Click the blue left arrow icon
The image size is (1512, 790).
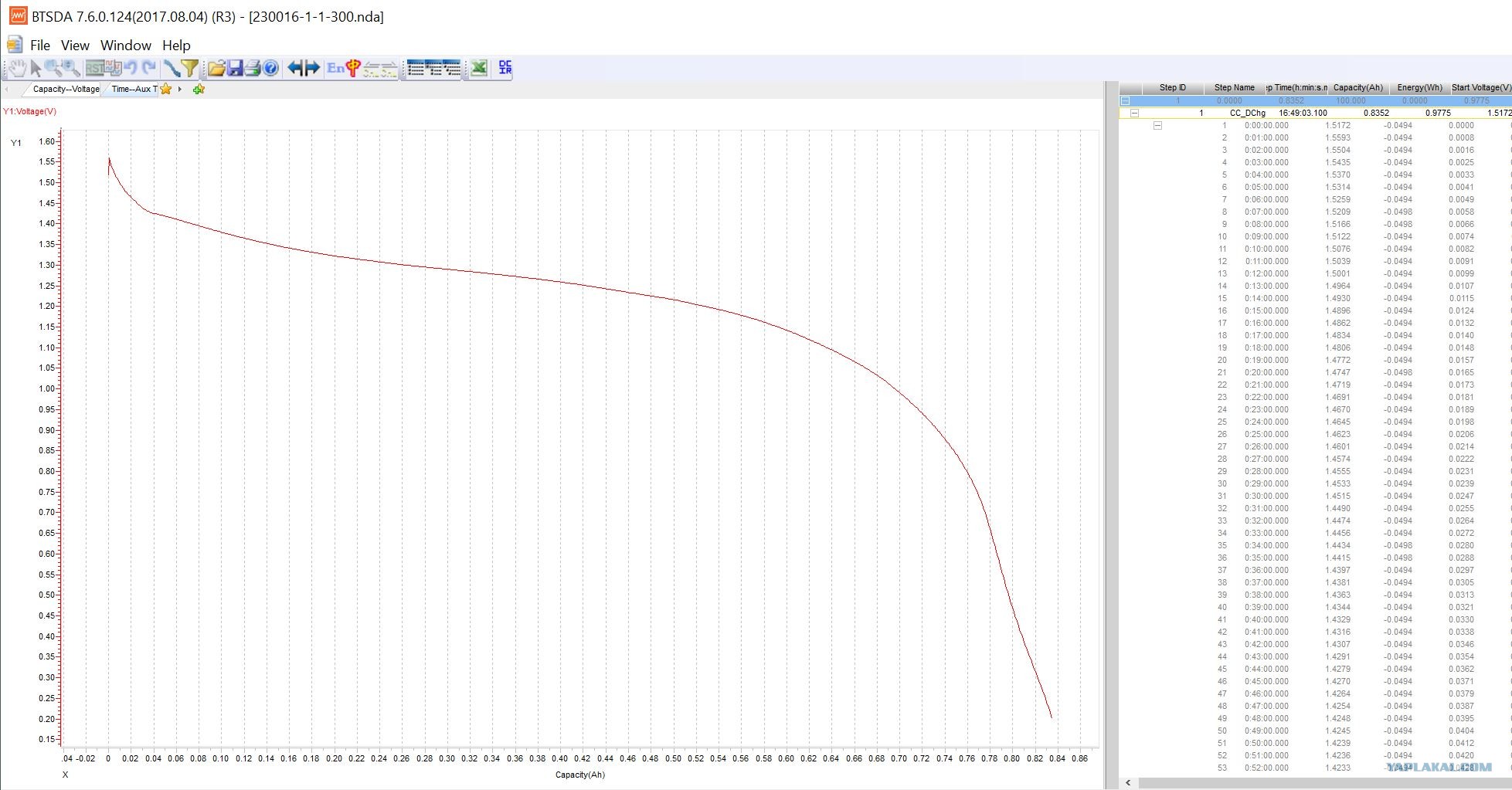point(295,68)
